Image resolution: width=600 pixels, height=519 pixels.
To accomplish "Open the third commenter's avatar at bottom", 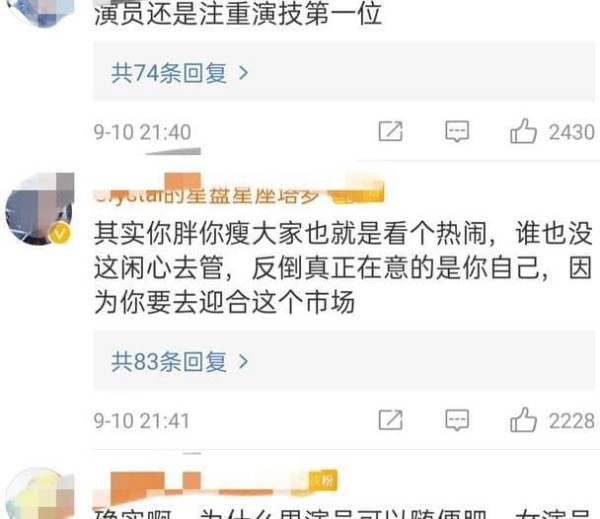I will pos(39,493).
